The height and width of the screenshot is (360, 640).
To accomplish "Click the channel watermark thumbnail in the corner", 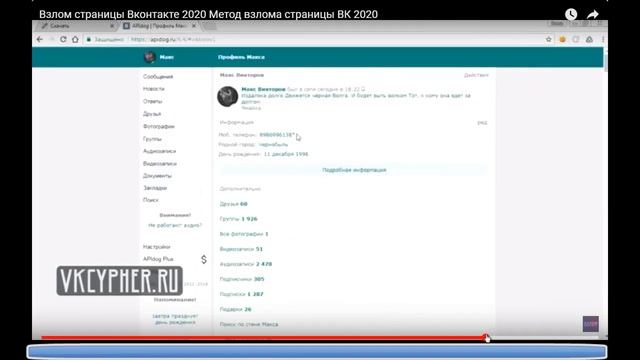I will point(590,324).
